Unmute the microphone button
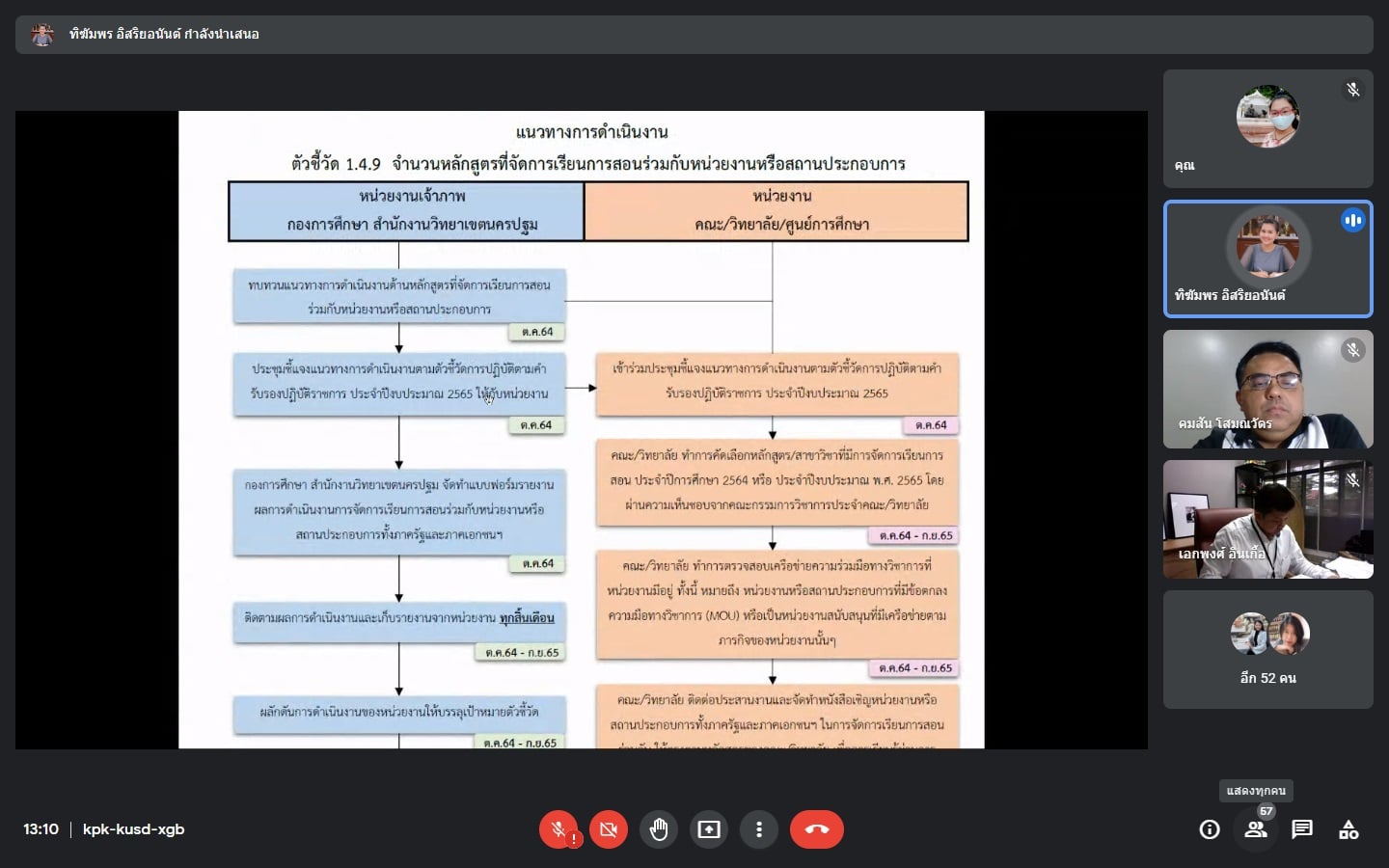Screen dimensions: 1389x868 click(558, 829)
